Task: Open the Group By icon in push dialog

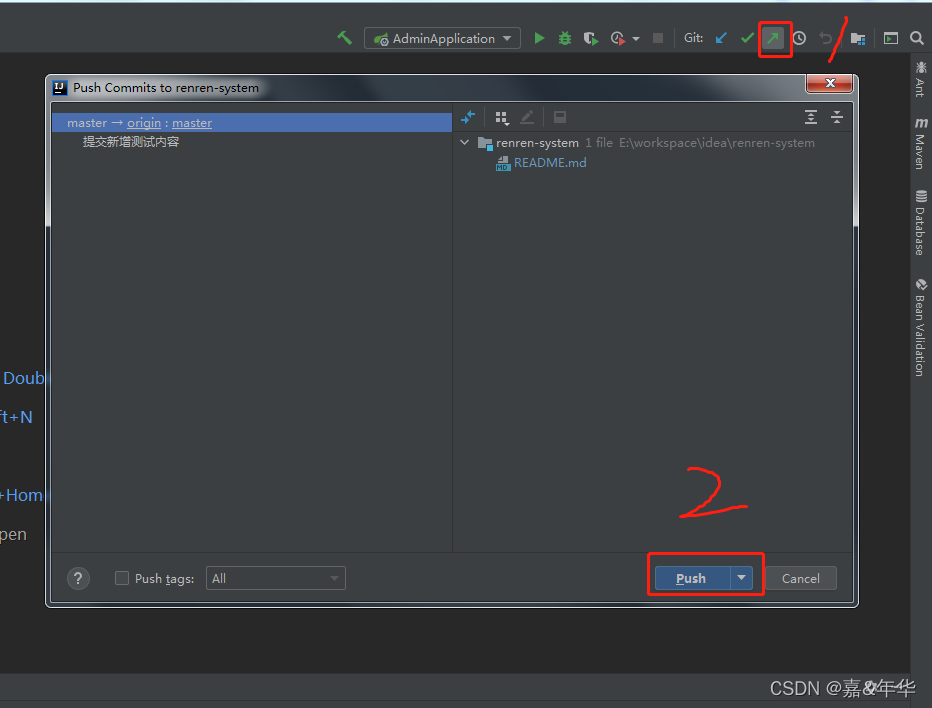Action: tap(502, 118)
